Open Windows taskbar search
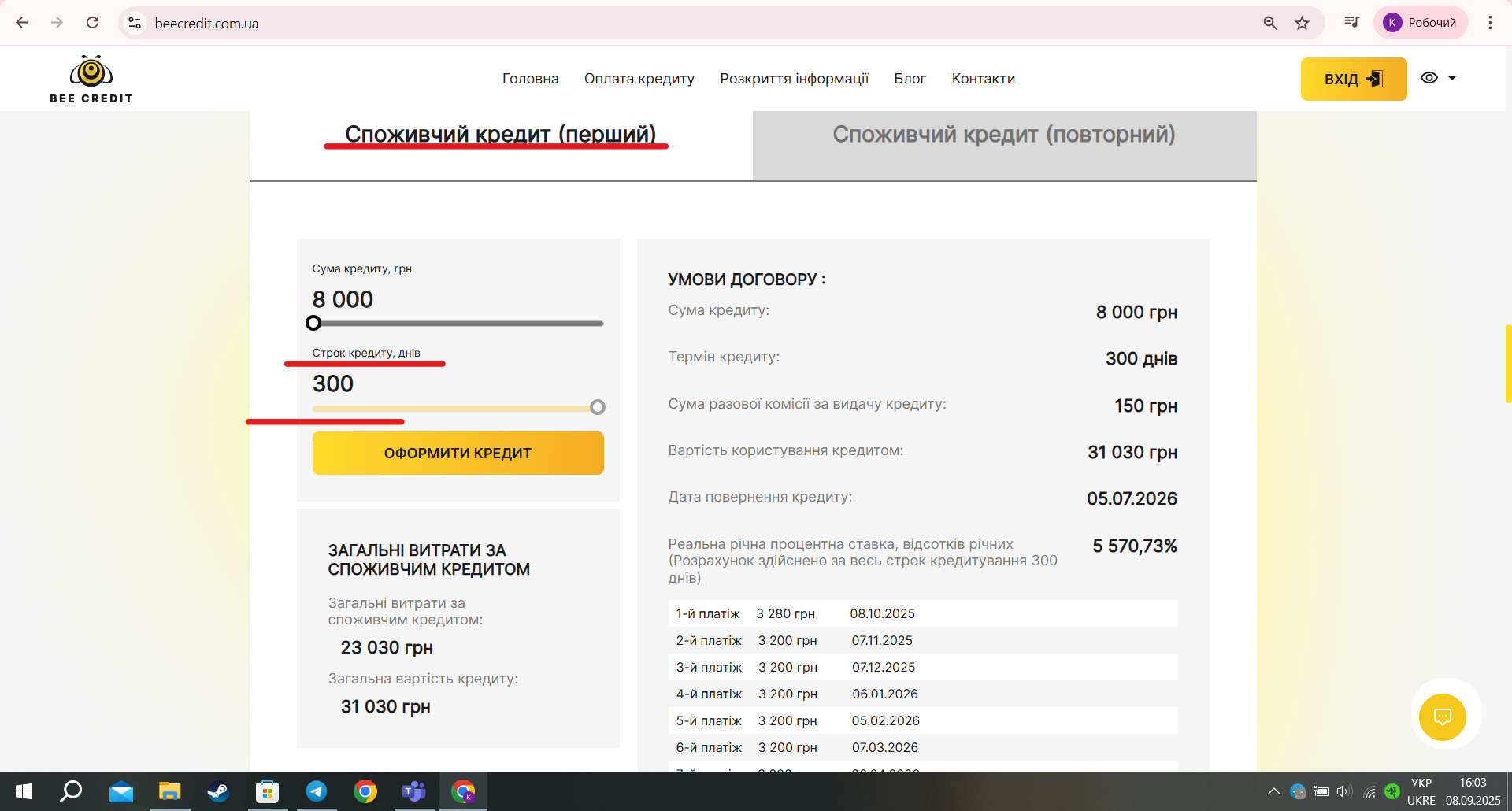1512x811 pixels. (72, 791)
